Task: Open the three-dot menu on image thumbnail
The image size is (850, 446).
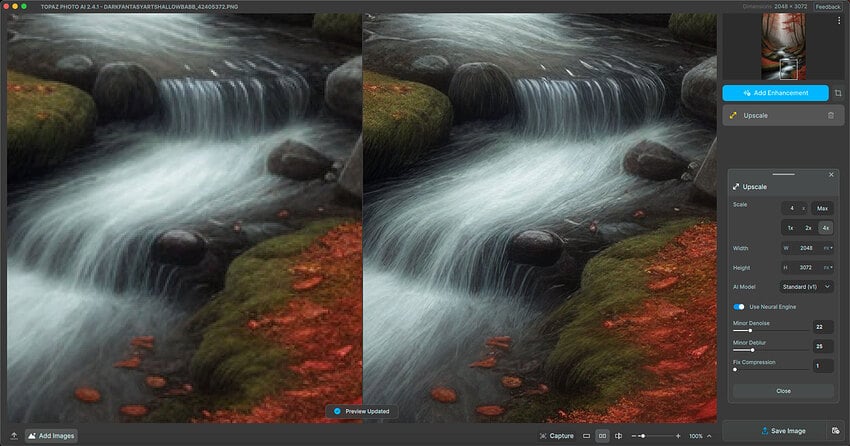Action: coord(838,21)
